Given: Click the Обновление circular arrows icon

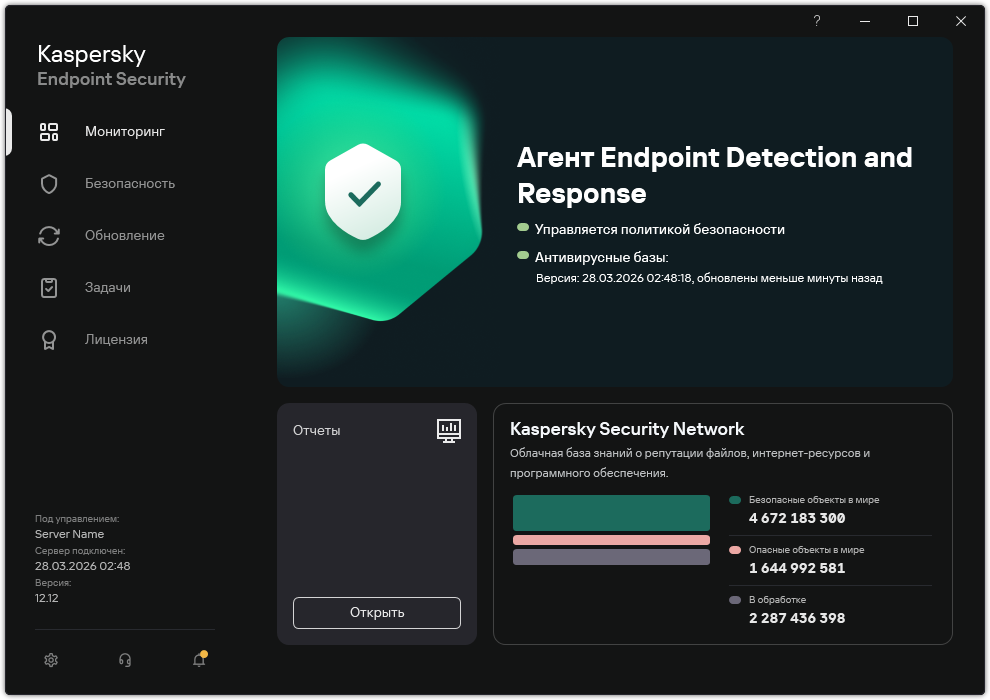Looking at the screenshot, I should [49, 235].
